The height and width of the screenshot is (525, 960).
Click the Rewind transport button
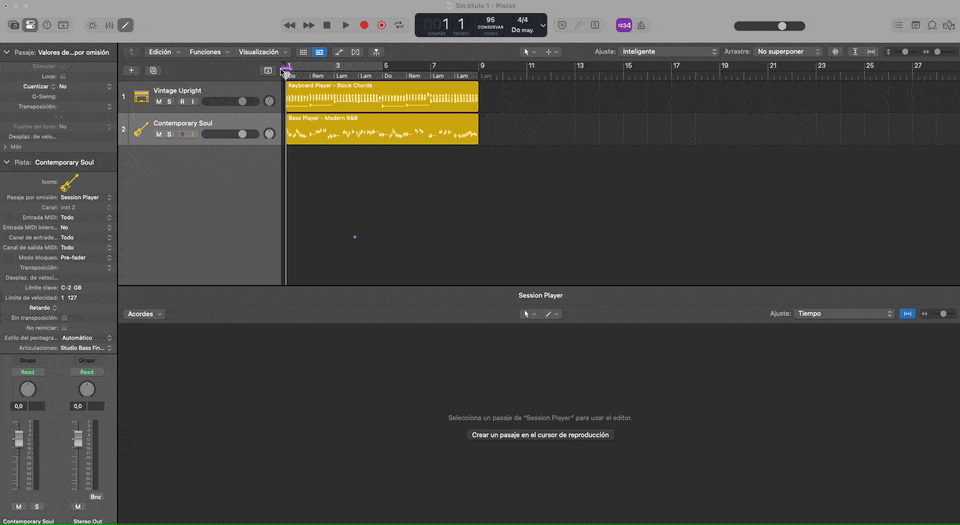point(290,25)
